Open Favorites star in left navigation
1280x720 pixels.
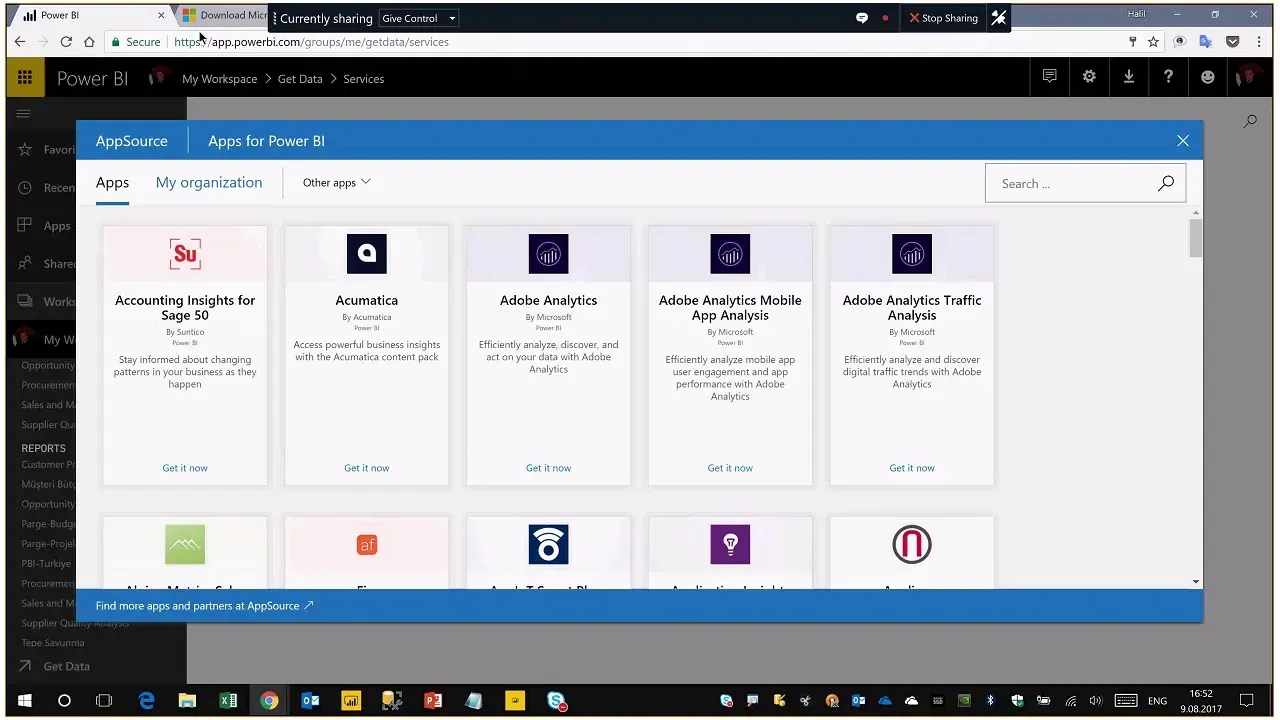(x=25, y=150)
